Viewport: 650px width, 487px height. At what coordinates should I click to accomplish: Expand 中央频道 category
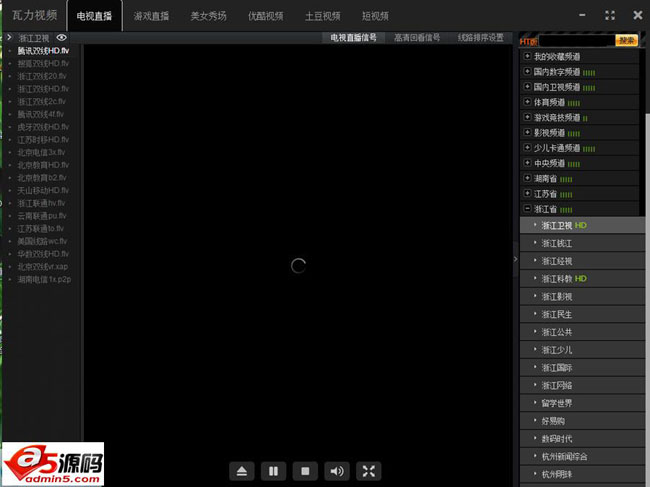[527, 163]
